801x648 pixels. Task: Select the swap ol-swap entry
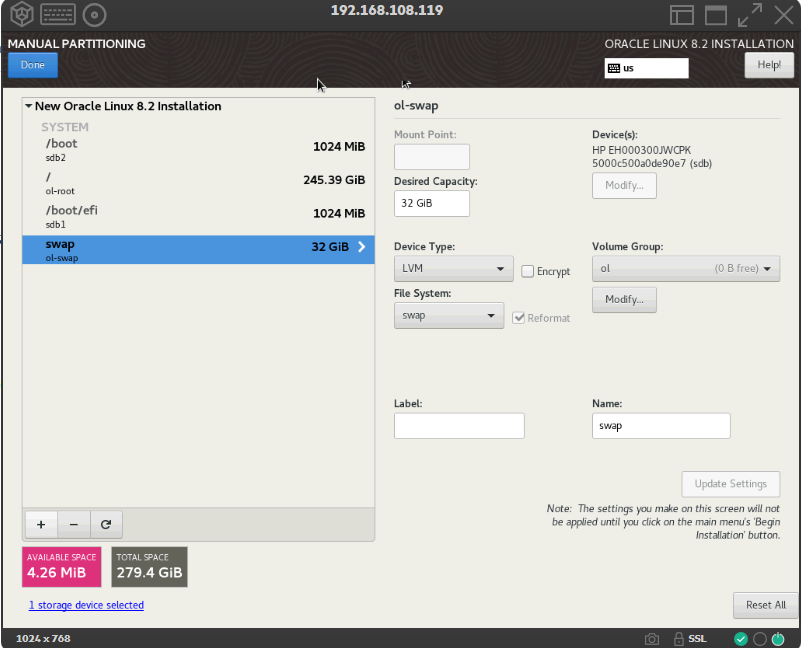click(x=198, y=250)
